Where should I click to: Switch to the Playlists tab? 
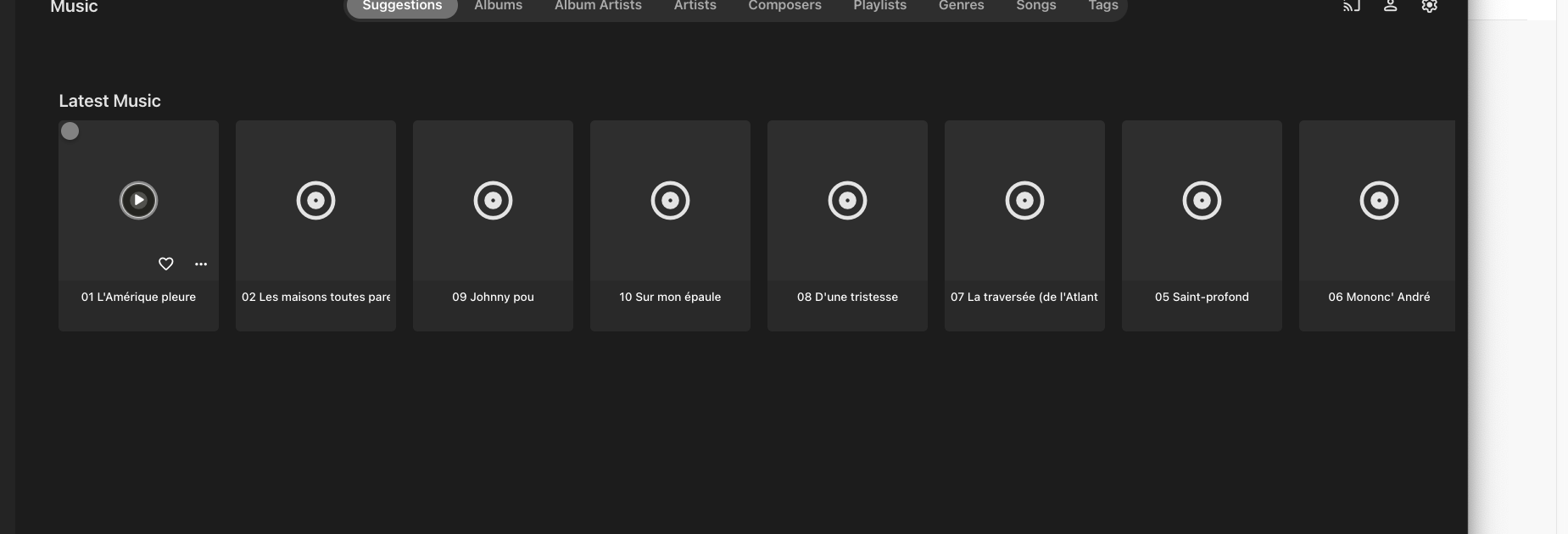point(879,6)
